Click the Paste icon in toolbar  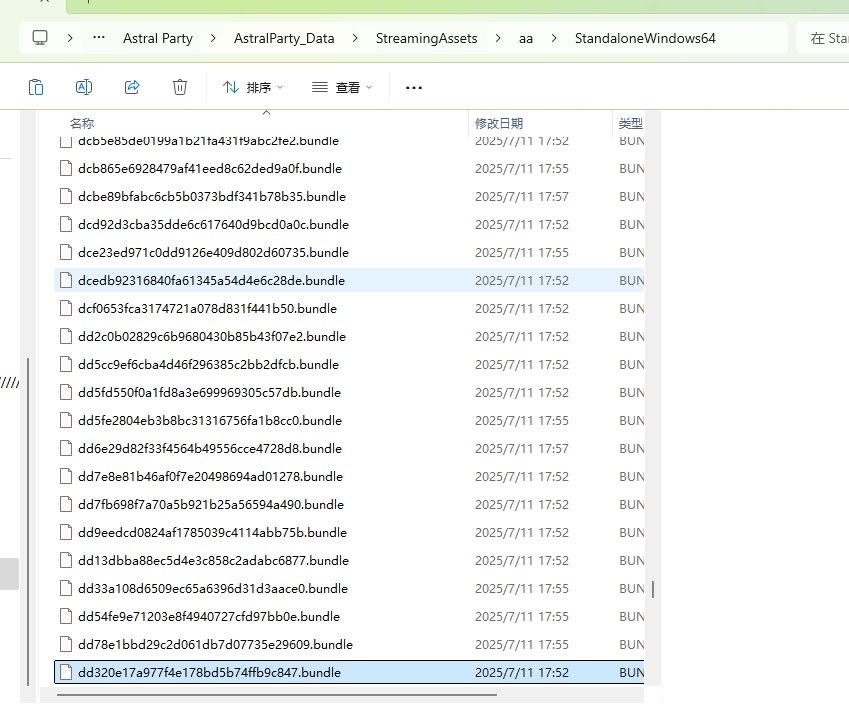click(36, 87)
